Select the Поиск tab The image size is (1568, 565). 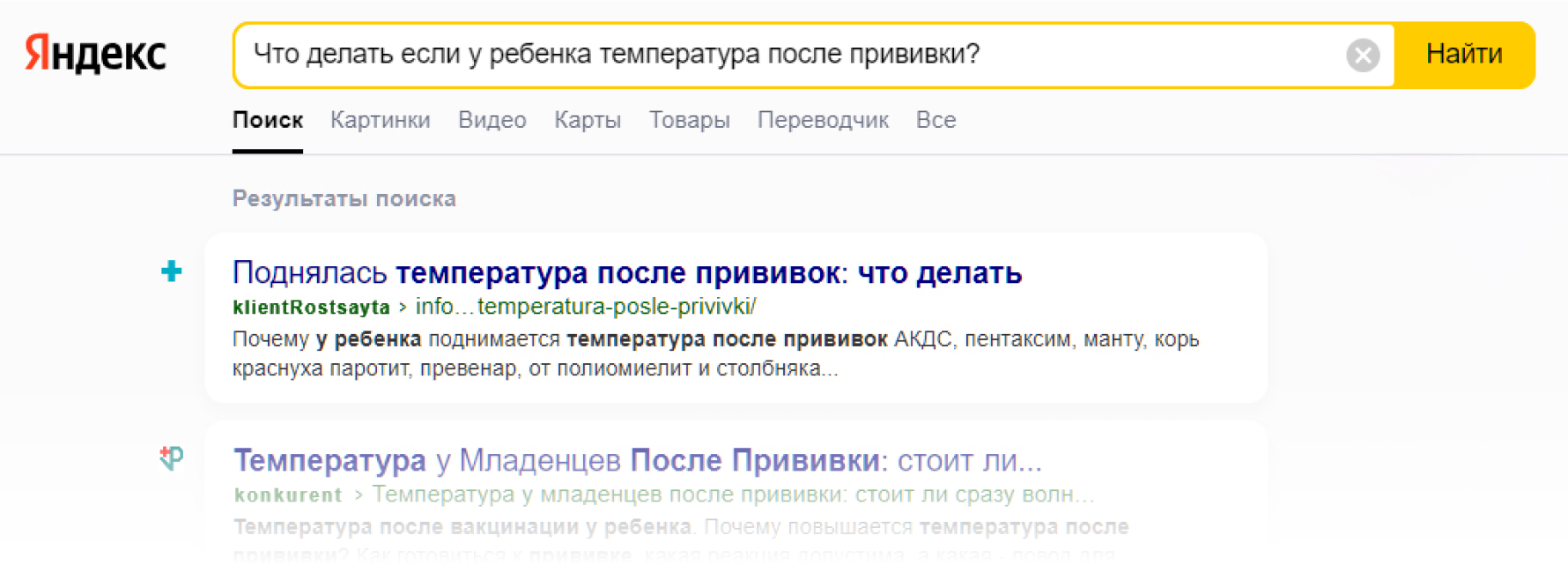click(x=268, y=120)
